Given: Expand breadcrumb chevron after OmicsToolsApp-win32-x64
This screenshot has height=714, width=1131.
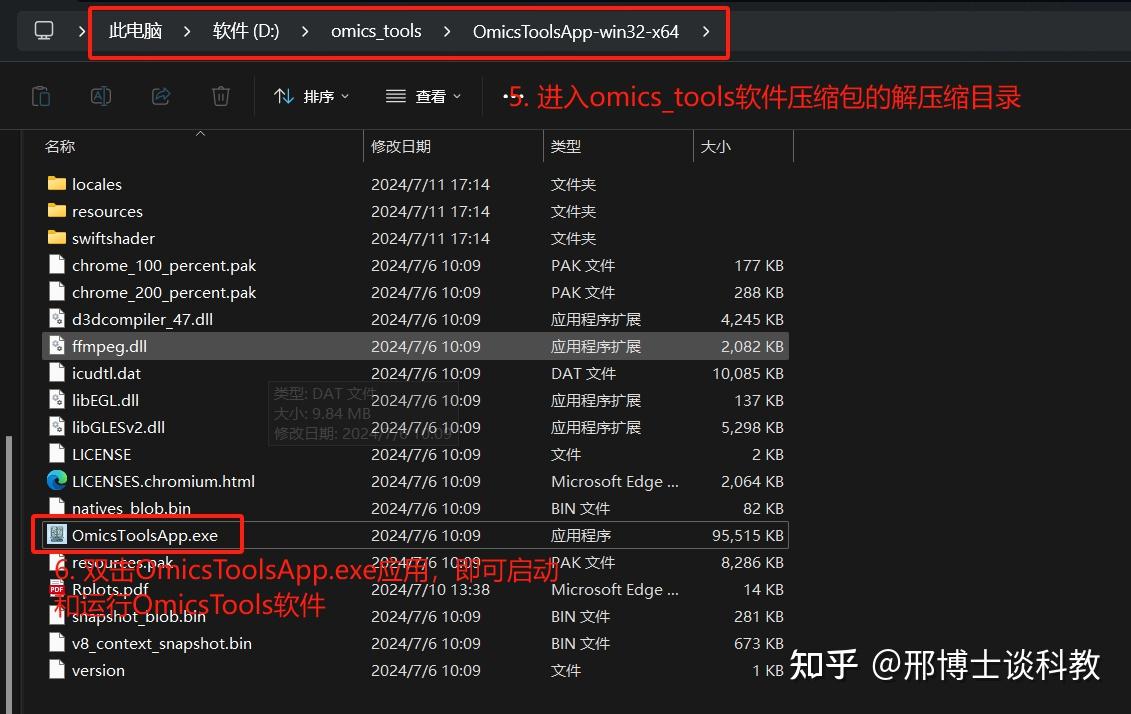Looking at the screenshot, I should (706, 32).
